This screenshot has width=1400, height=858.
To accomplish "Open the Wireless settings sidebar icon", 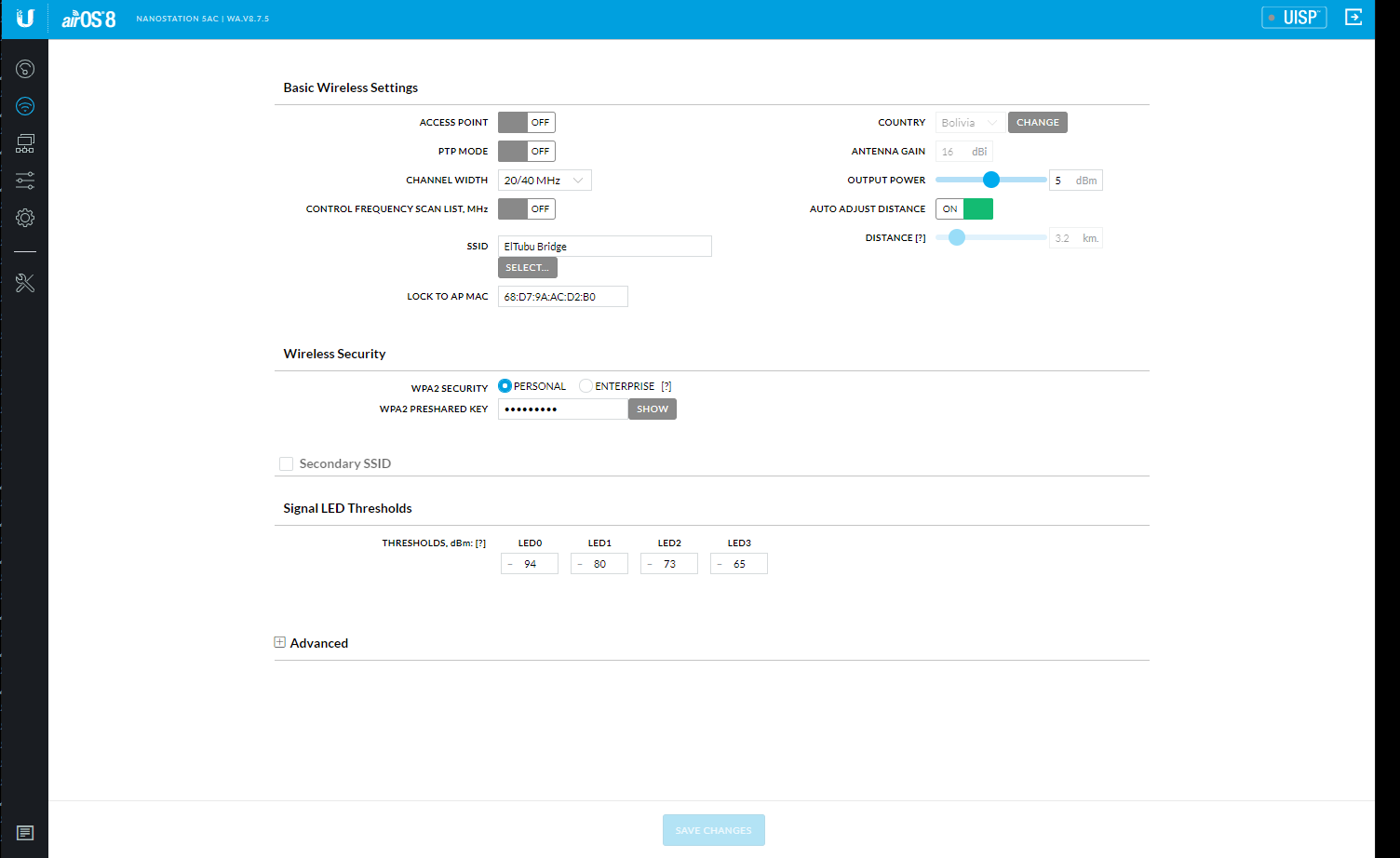I will [25, 106].
